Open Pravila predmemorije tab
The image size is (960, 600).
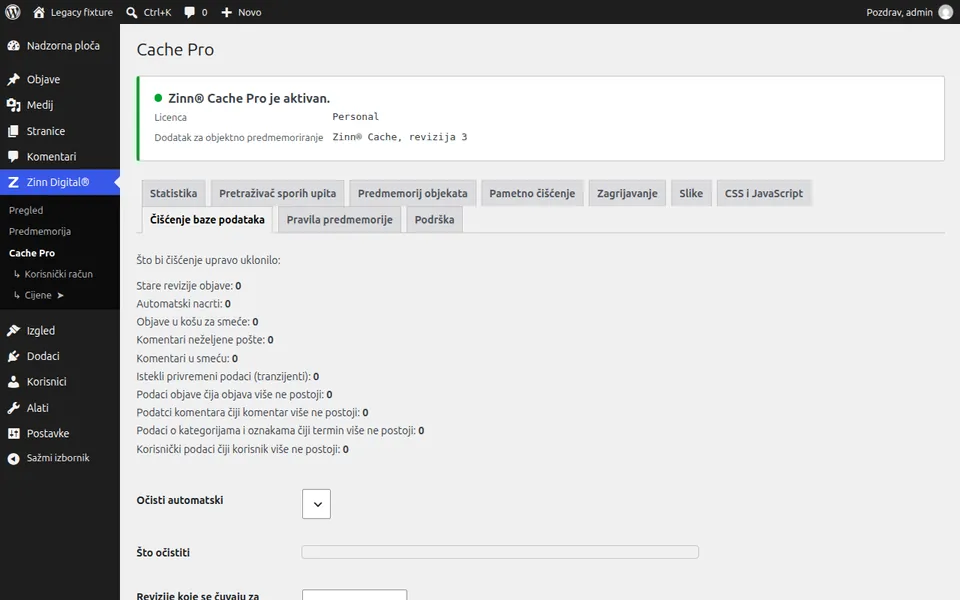click(340, 220)
